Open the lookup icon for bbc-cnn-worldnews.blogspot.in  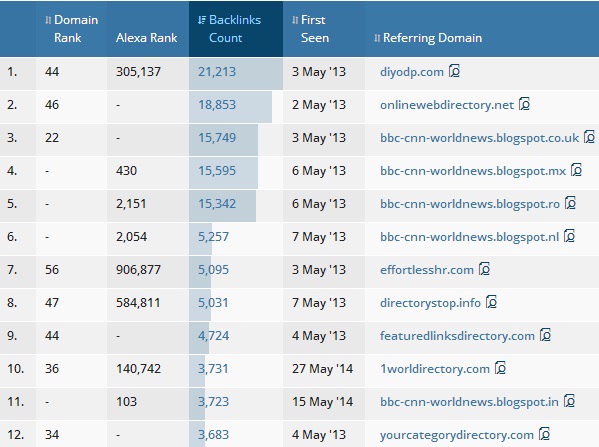click(569, 402)
